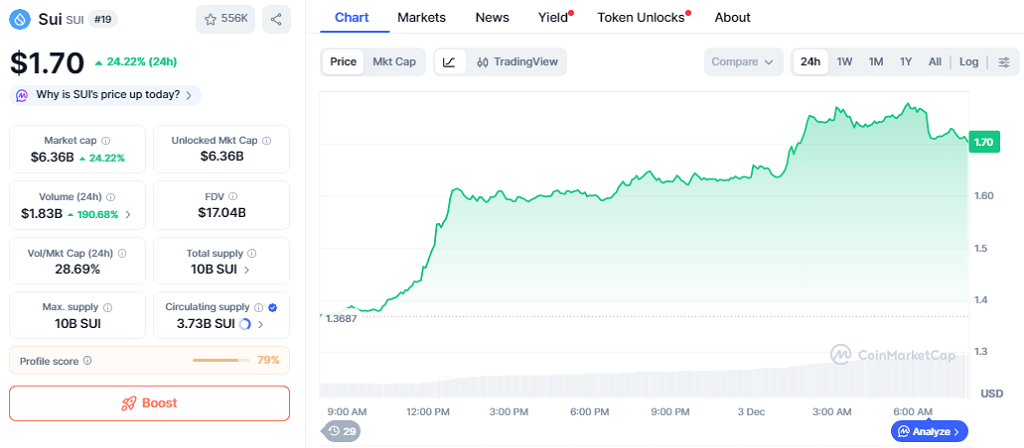Toggle the Log scale option

[x=968, y=62]
